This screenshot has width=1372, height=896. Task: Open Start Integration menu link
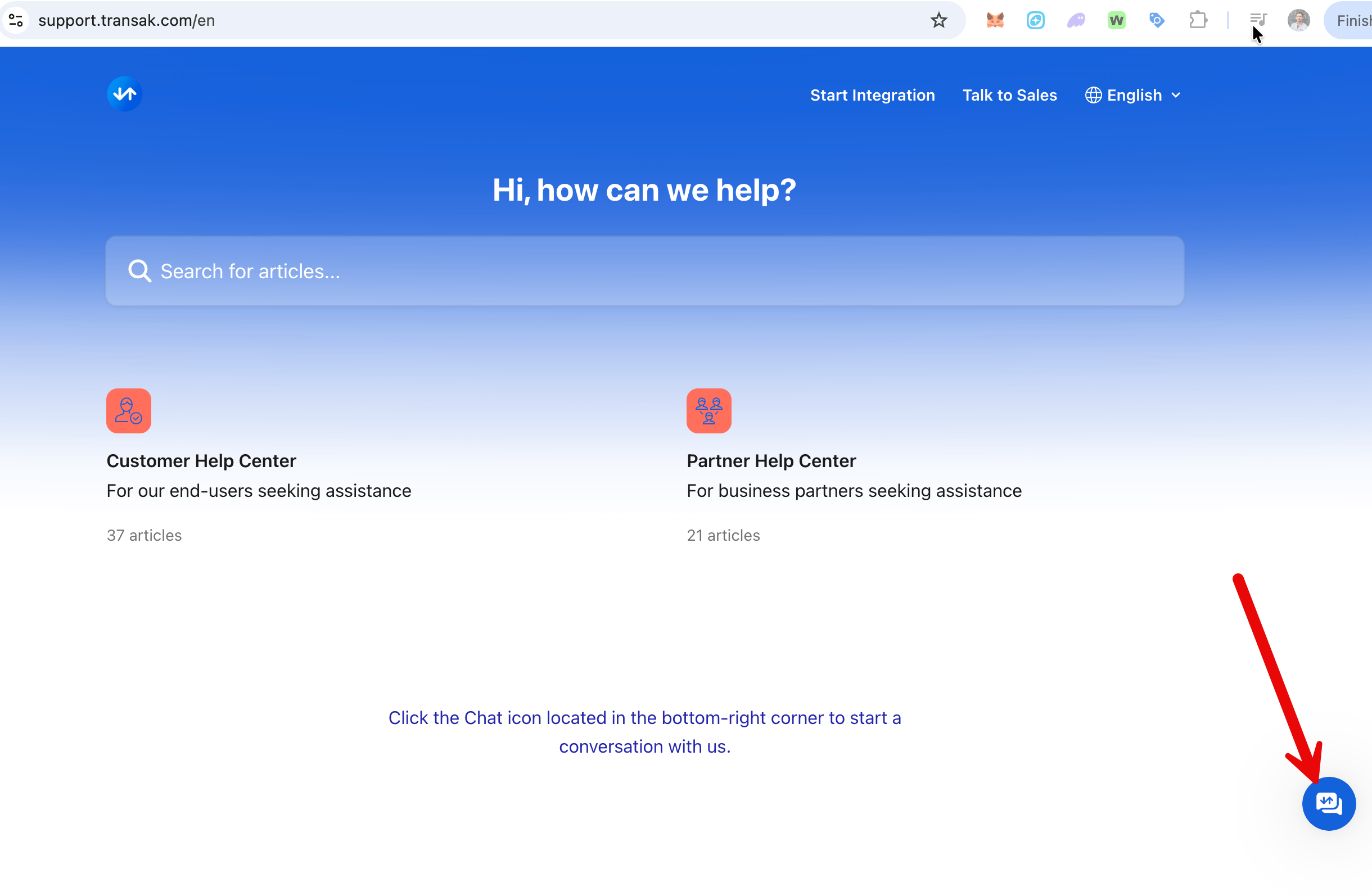[x=872, y=95]
